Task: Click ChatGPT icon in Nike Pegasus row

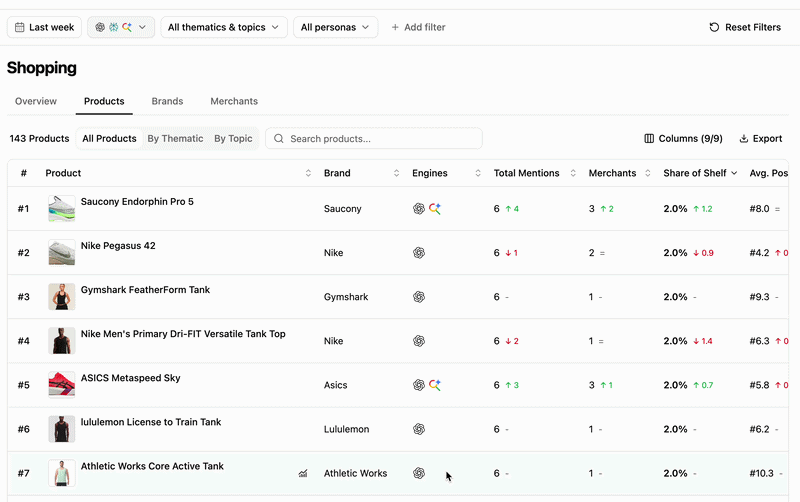Action: pyautogui.click(x=419, y=253)
